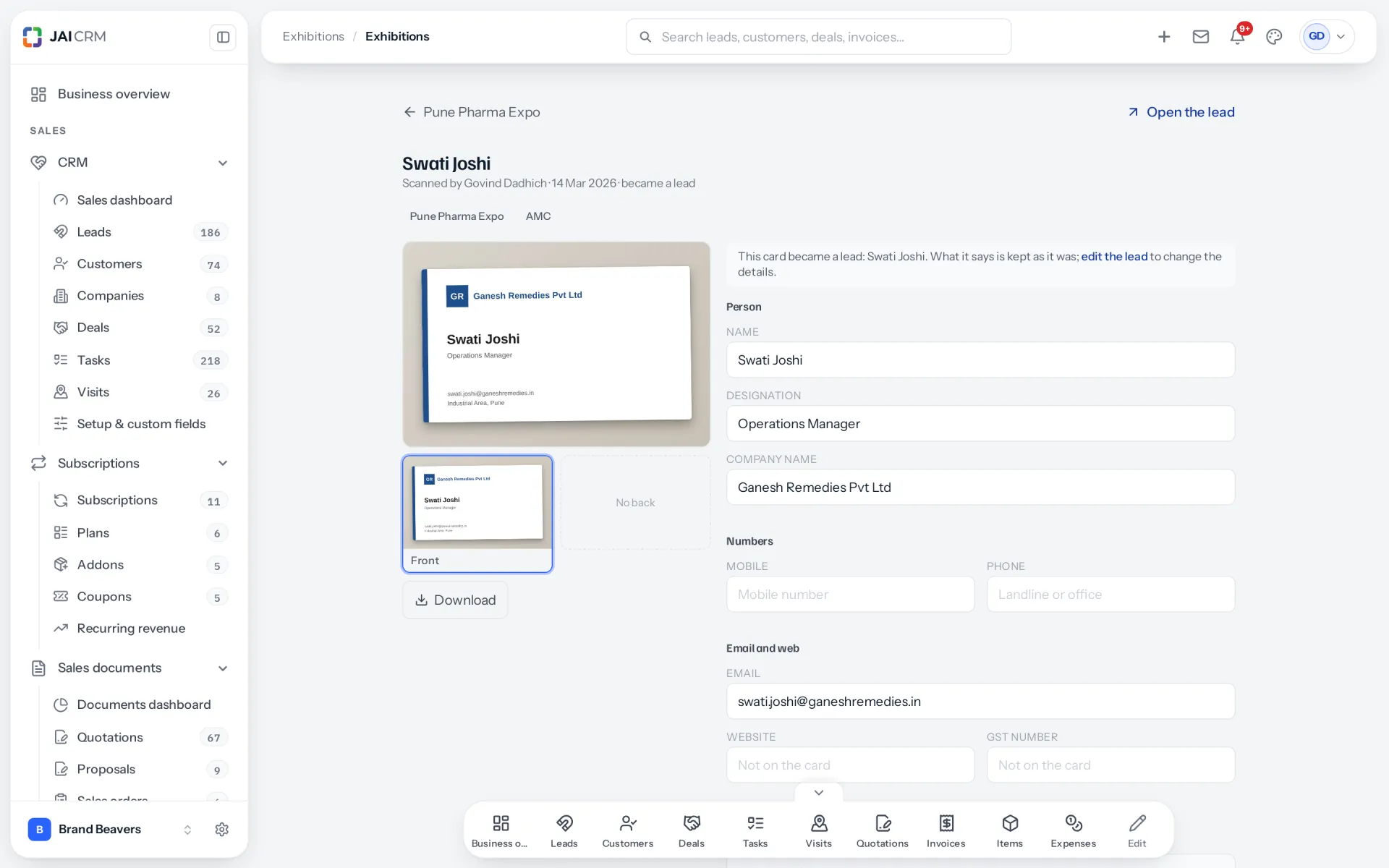Open Customers in the bottom dock

[628, 830]
